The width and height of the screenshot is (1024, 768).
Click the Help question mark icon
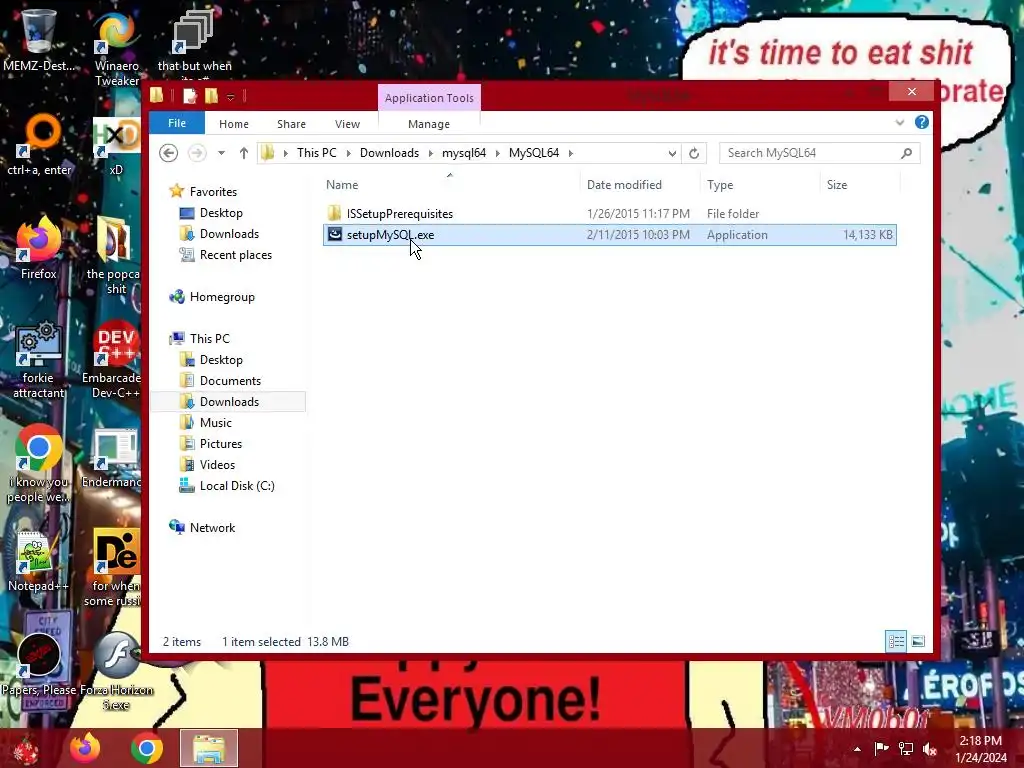coord(921,122)
